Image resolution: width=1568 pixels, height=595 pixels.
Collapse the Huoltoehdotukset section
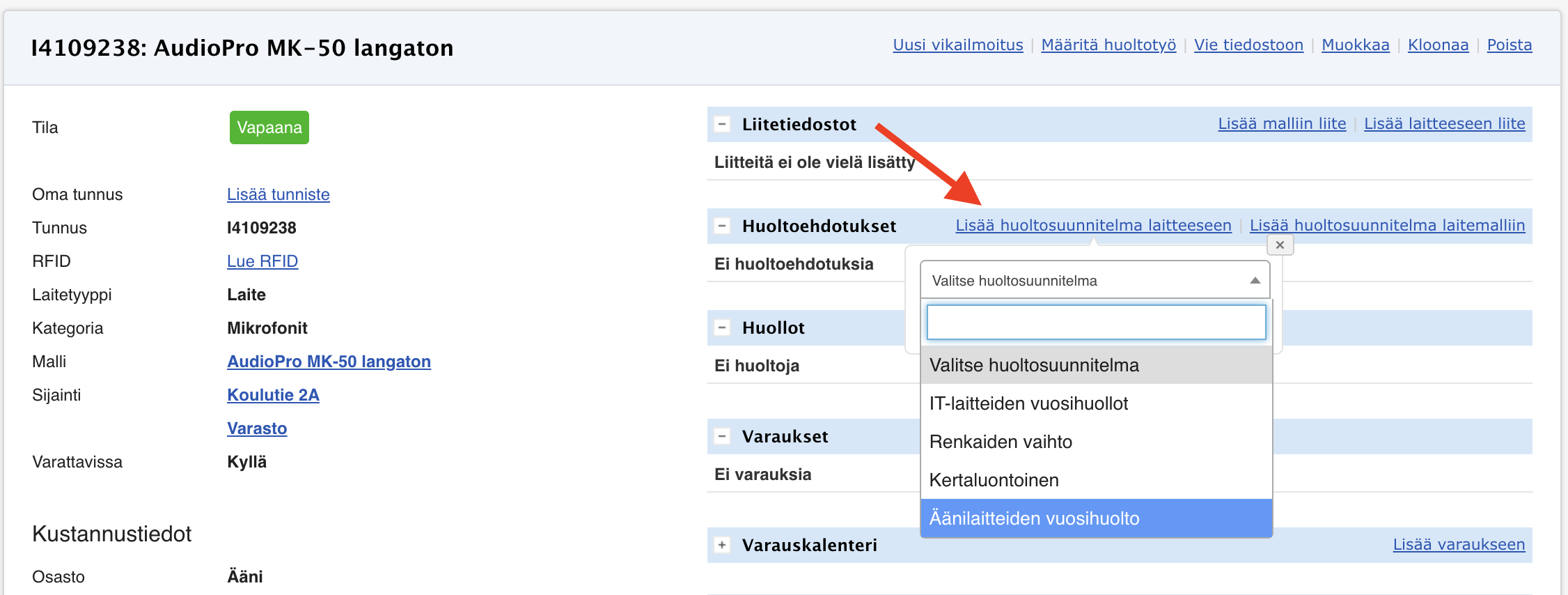click(x=722, y=226)
